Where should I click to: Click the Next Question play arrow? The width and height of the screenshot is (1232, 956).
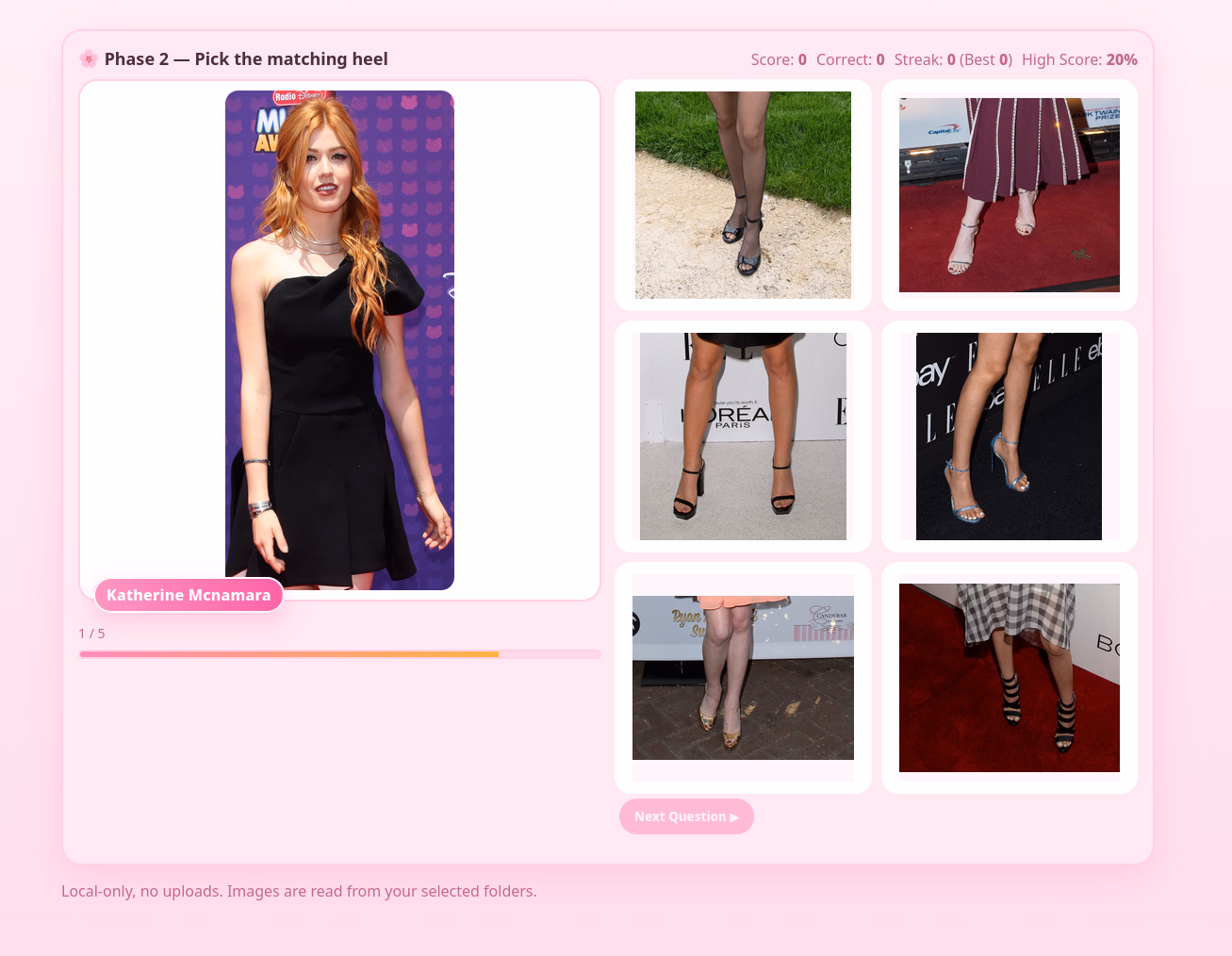[x=734, y=817]
